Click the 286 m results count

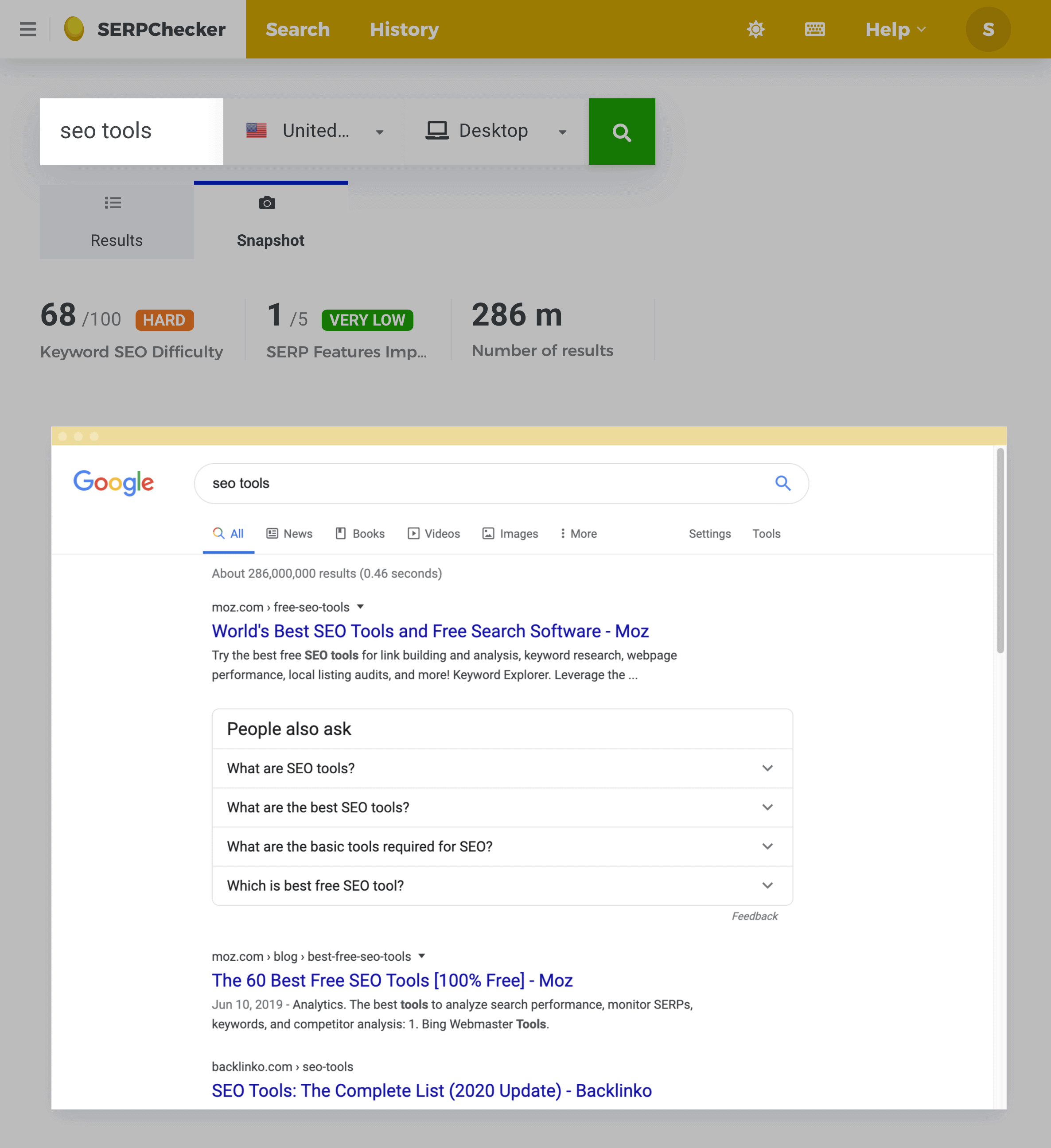pos(517,315)
